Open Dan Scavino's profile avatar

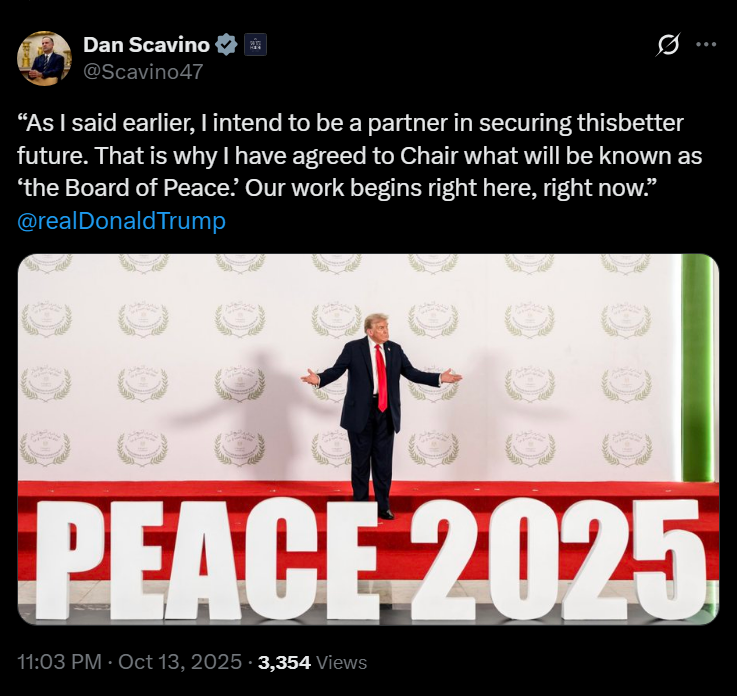point(44,58)
